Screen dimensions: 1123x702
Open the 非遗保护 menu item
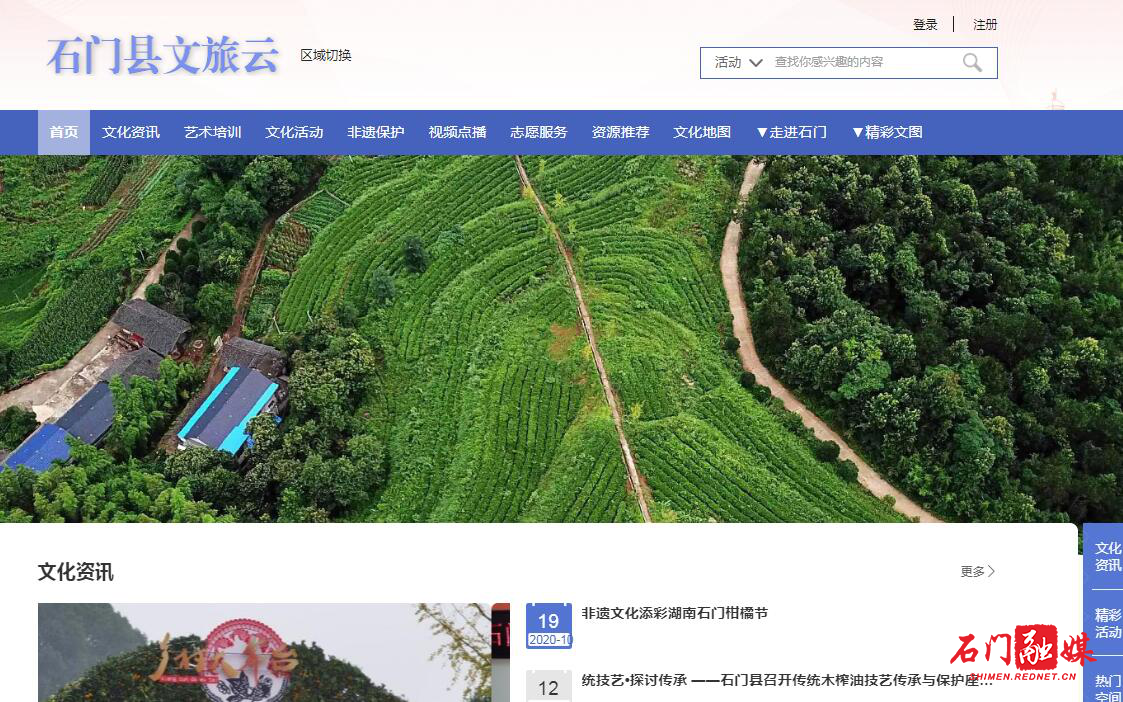pyautogui.click(x=376, y=133)
